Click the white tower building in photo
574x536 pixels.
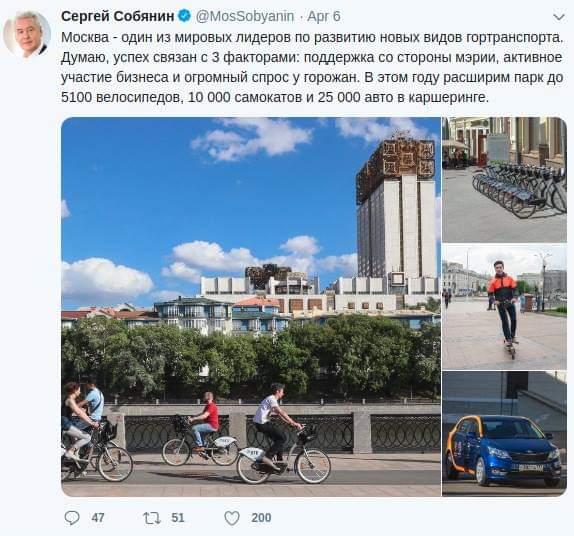click(396, 209)
